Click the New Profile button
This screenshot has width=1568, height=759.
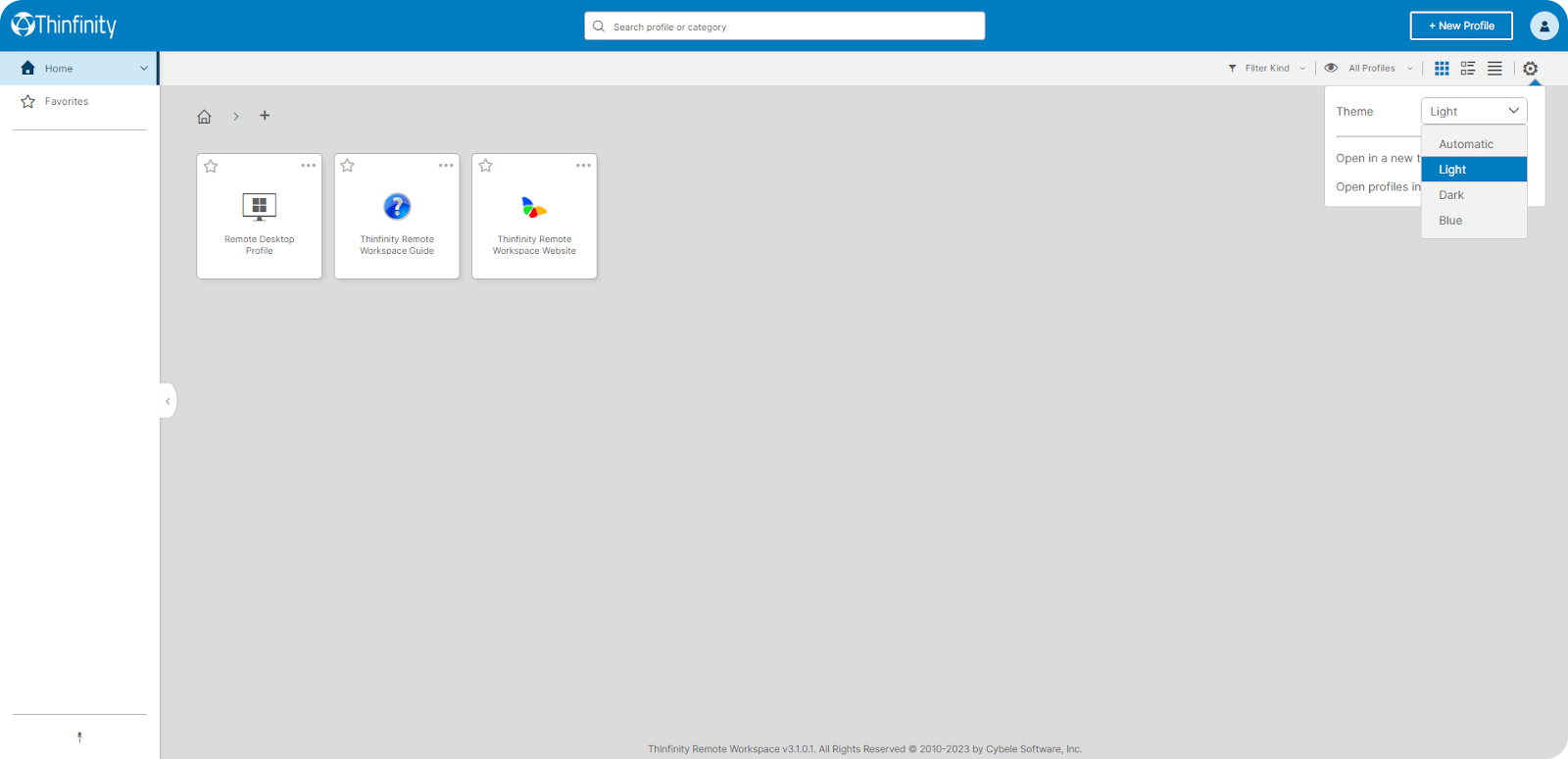pyautogui.click(x=1461, y=25)
